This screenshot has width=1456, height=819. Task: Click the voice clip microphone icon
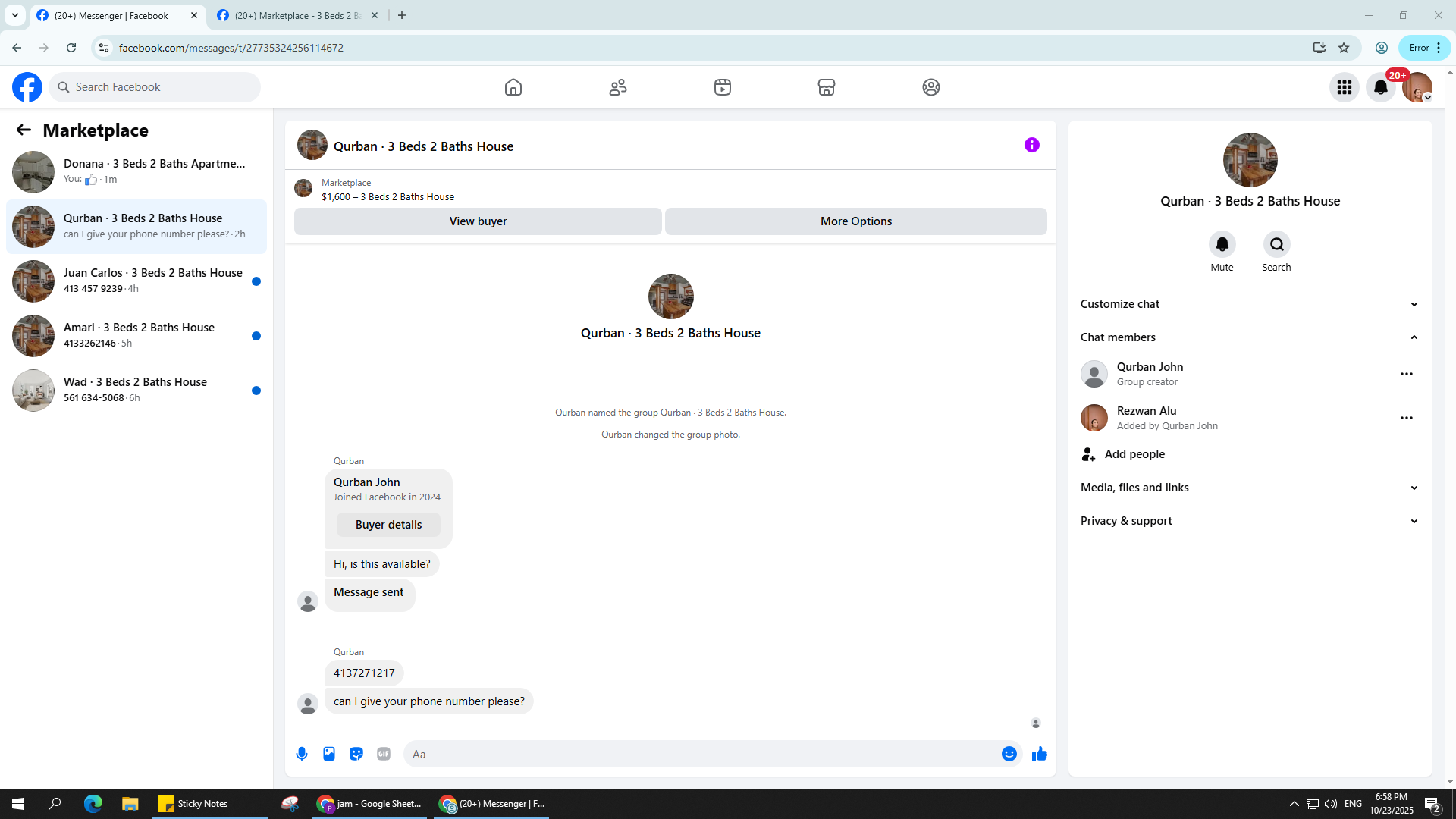302,754
